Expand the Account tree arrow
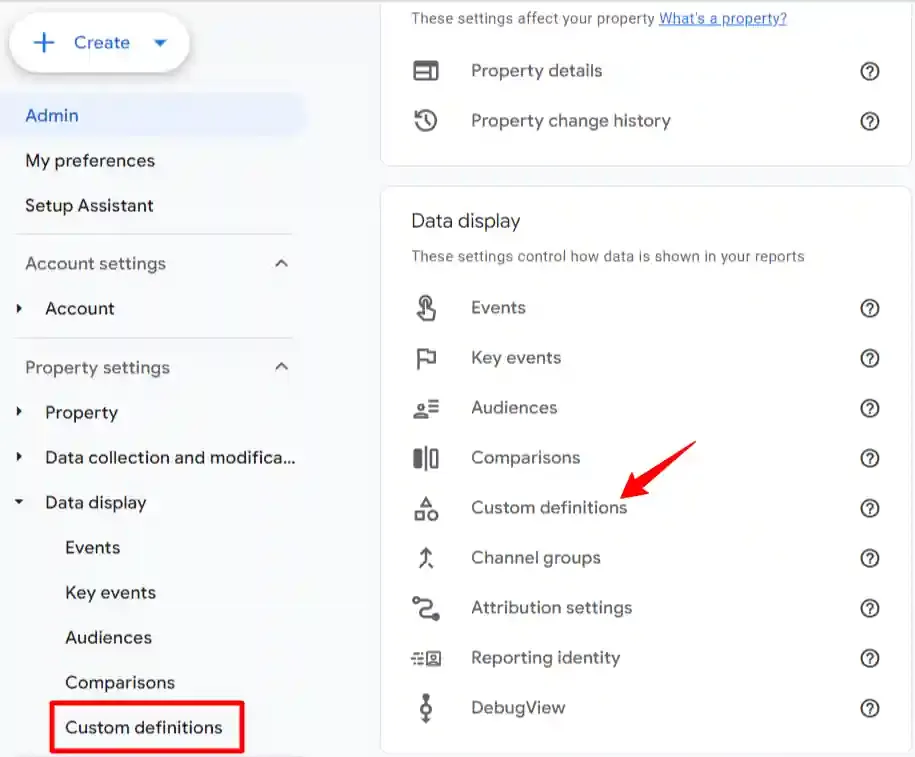 click(19, 308)
